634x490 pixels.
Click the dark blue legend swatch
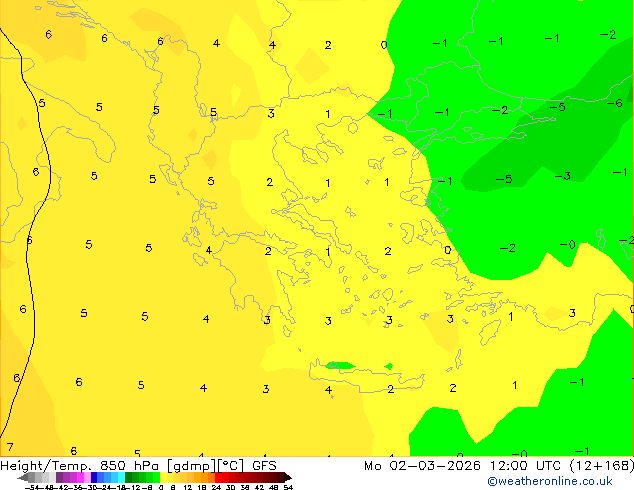[94, 478]
